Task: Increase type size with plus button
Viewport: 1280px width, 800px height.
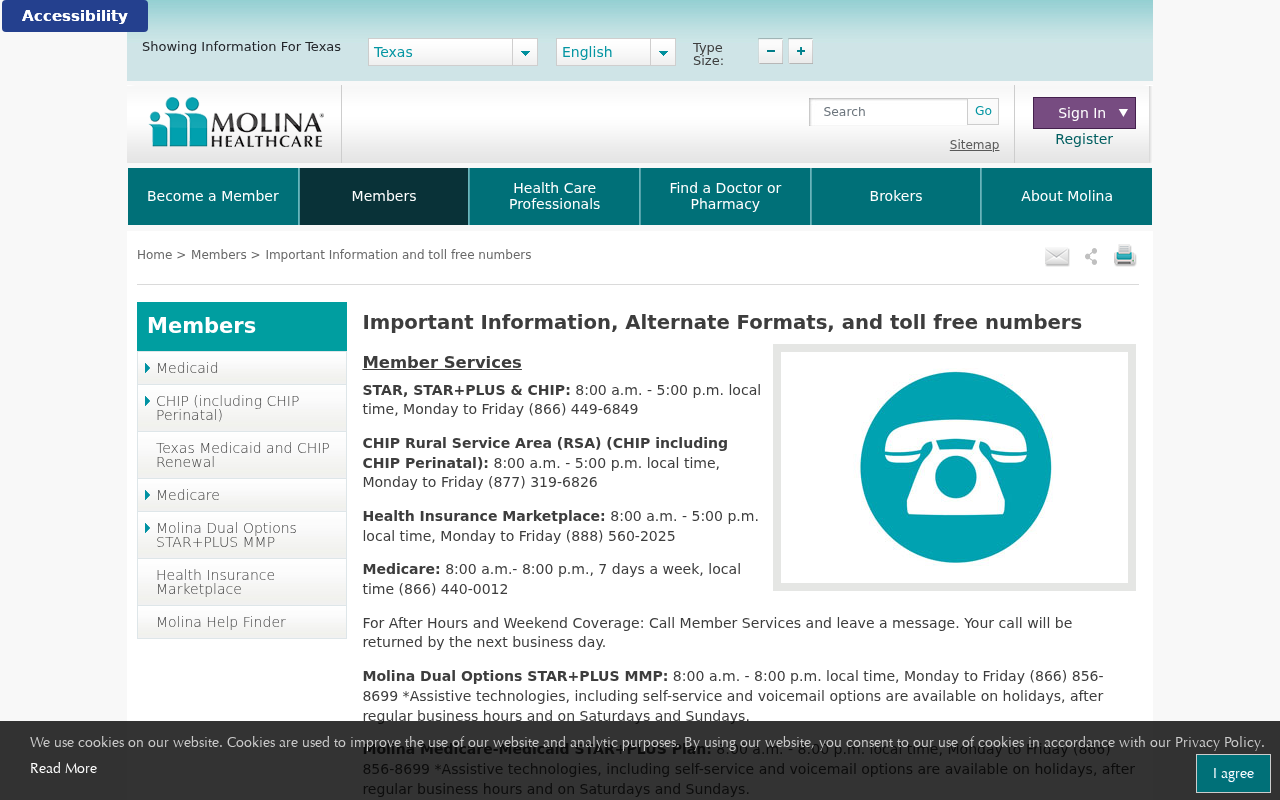Action: (800, 51)
